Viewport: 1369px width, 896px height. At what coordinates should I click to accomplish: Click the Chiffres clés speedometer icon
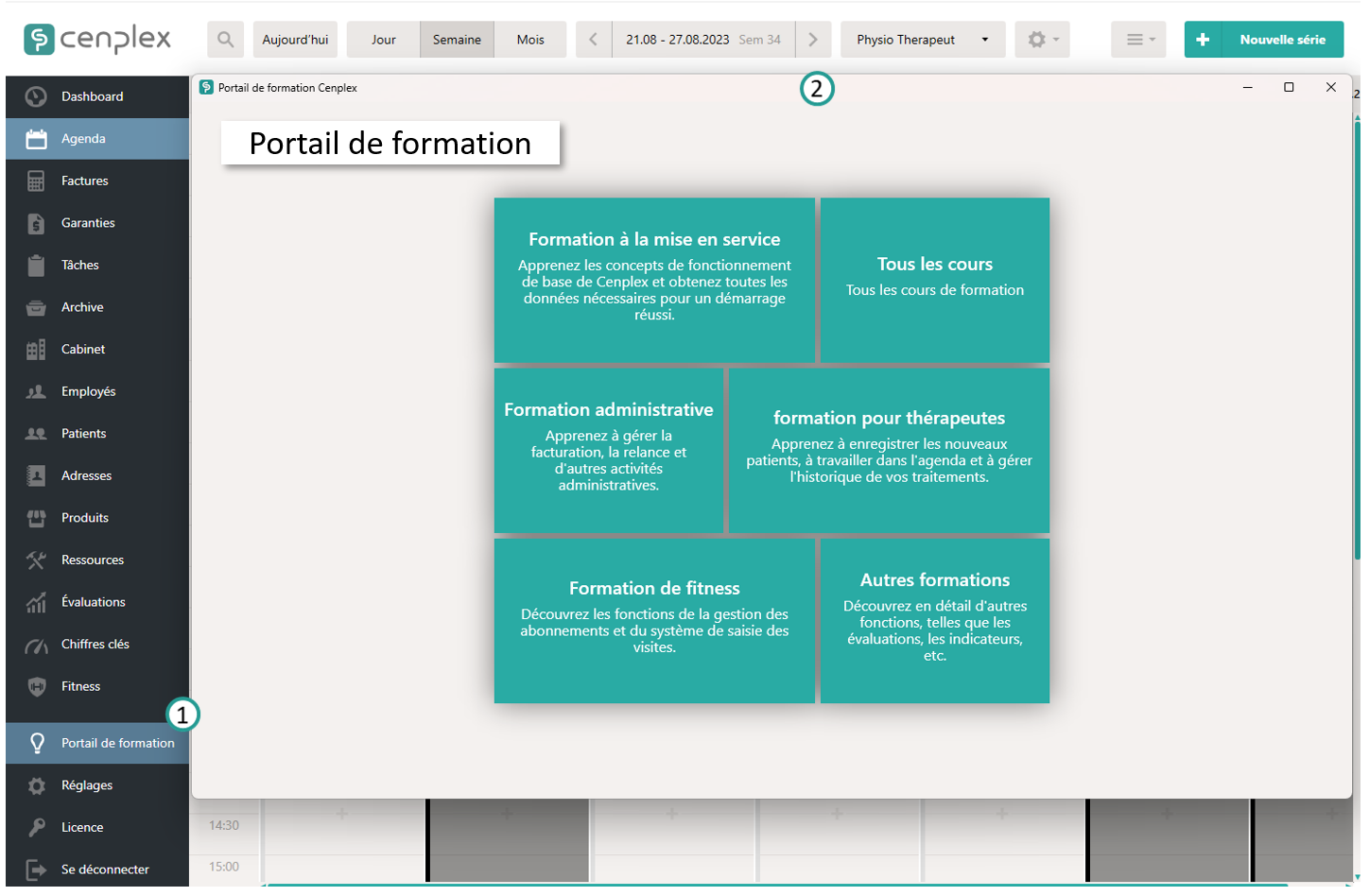tap(36, 646)
